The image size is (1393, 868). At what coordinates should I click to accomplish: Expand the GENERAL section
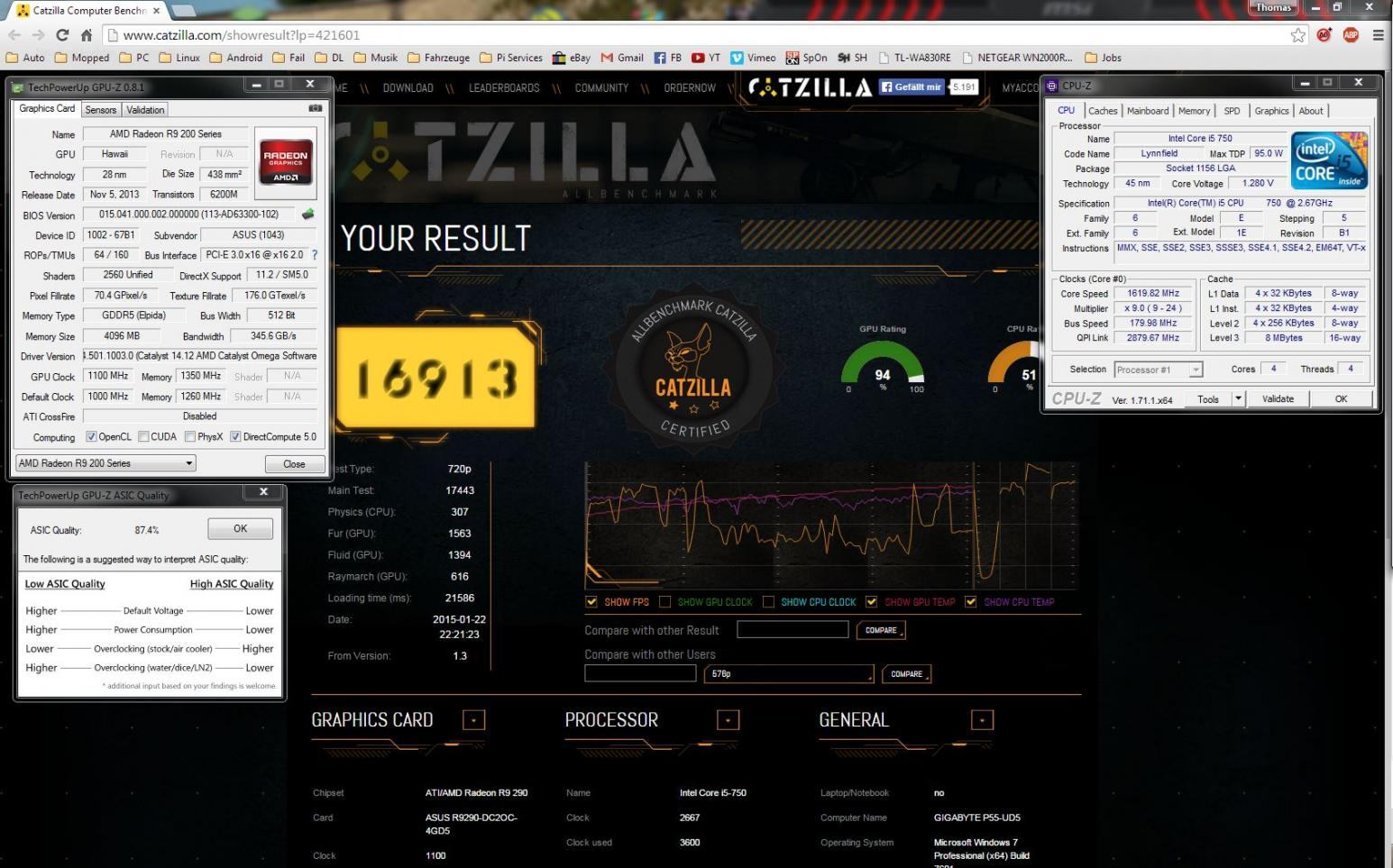click(982, 720)
